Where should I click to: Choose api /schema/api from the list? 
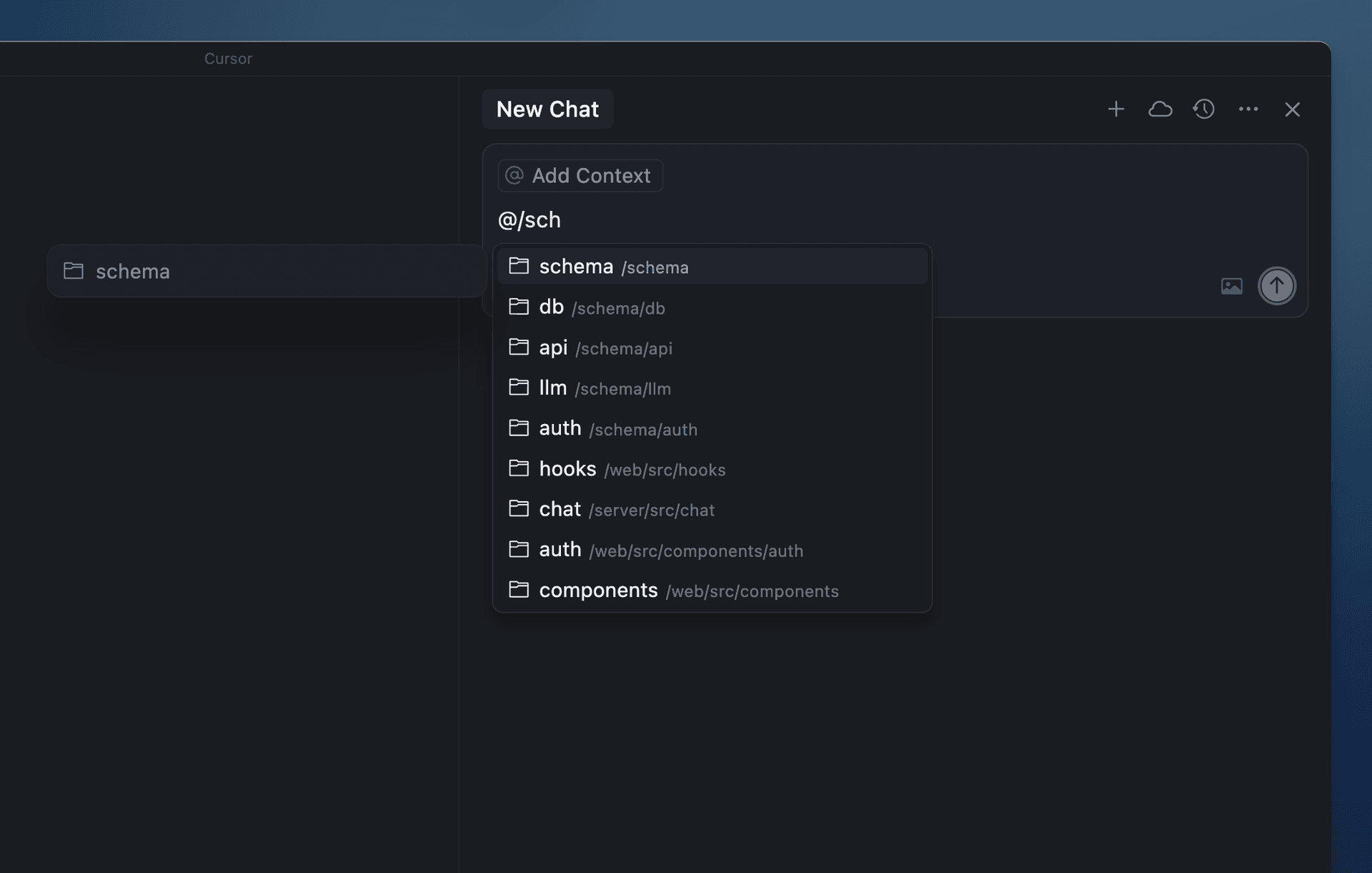(605, 347)
